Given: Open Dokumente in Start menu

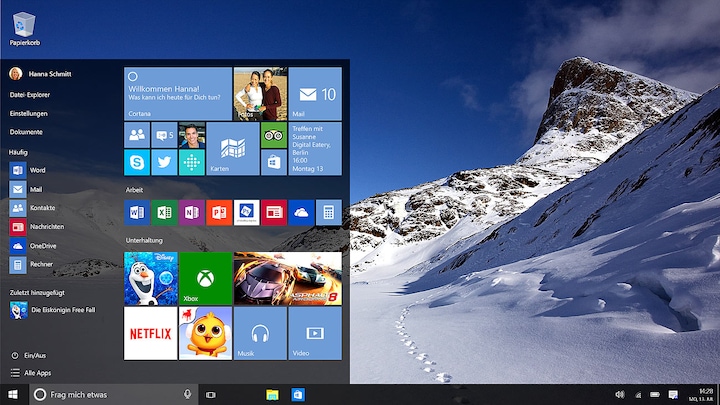Looking at the screenshot, I should tap(26, 132).
